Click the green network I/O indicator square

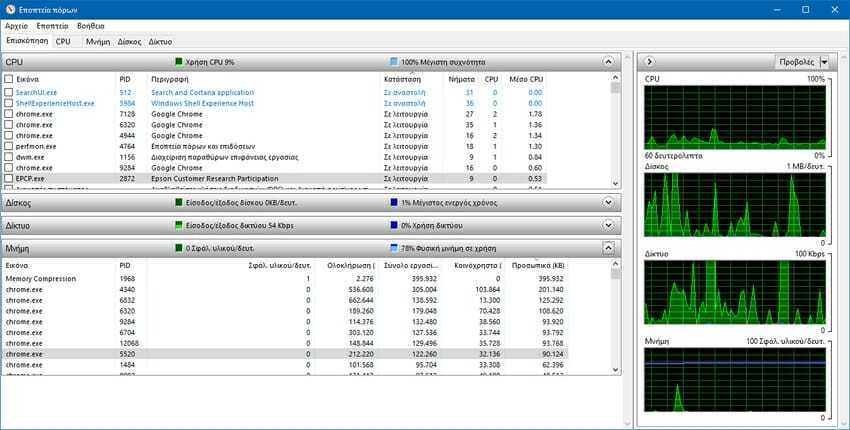[179, 225]
